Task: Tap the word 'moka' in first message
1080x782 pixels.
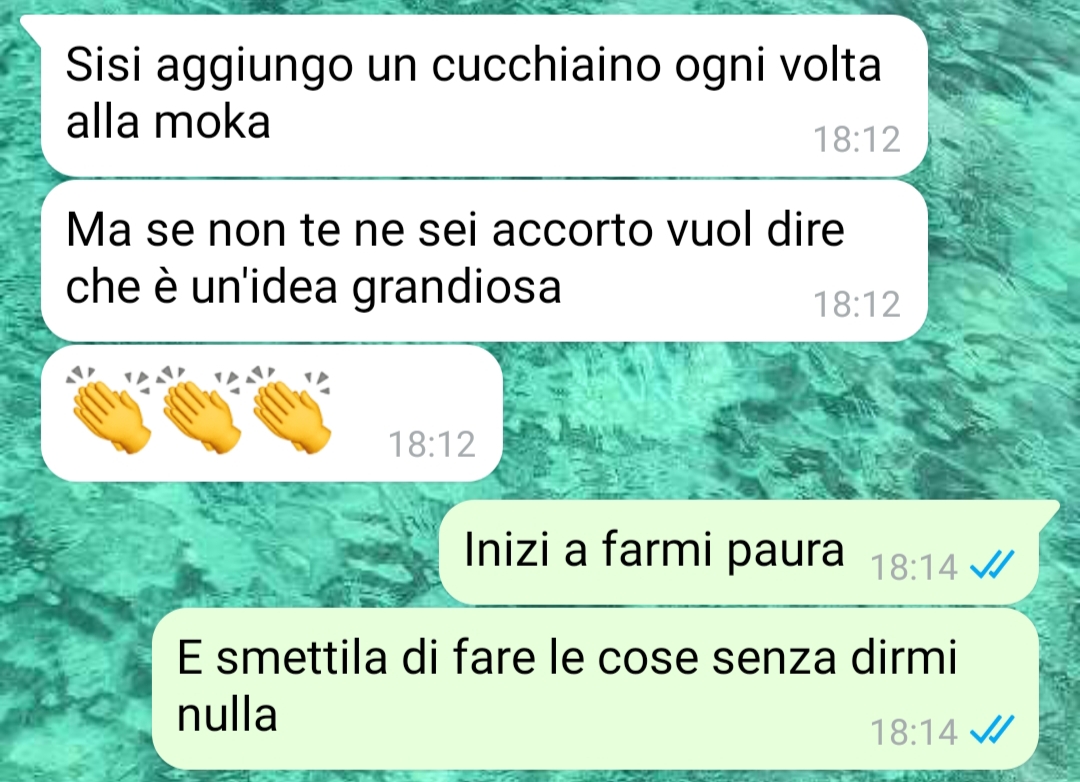Action: pyautogui.click(x=211, y=123)
